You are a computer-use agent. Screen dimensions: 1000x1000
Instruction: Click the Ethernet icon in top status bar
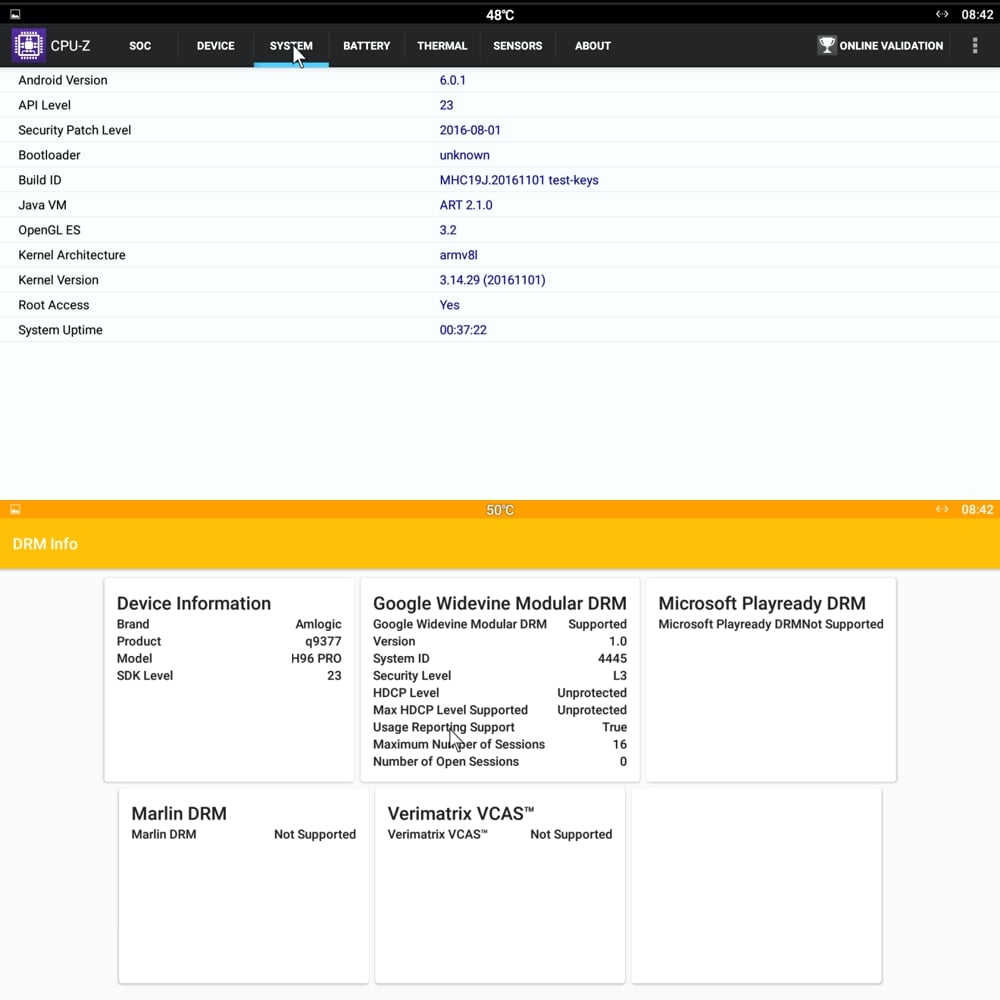click(941, 14)
